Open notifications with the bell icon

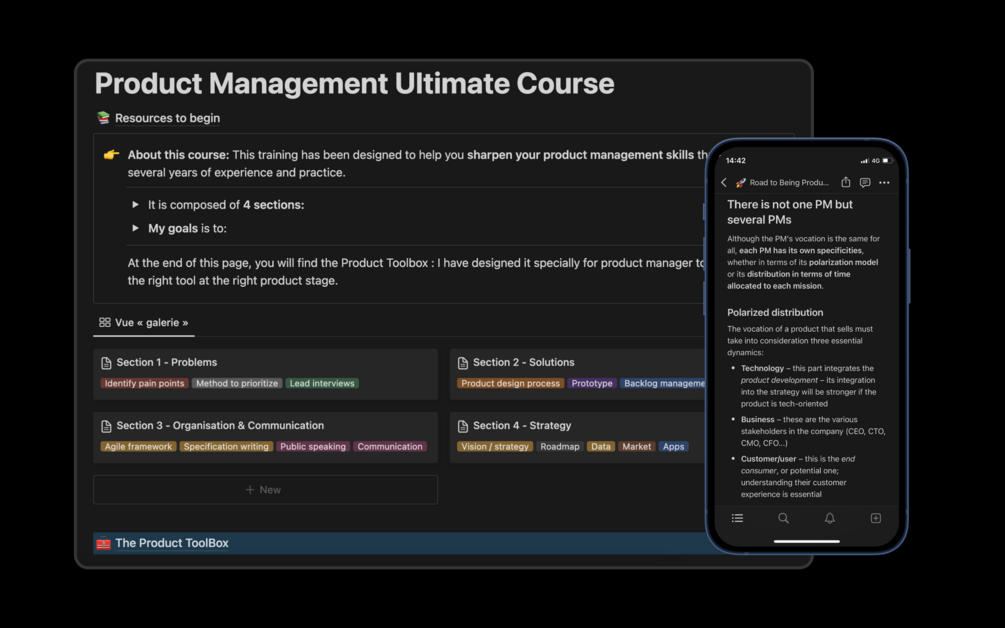click(829, 518)
